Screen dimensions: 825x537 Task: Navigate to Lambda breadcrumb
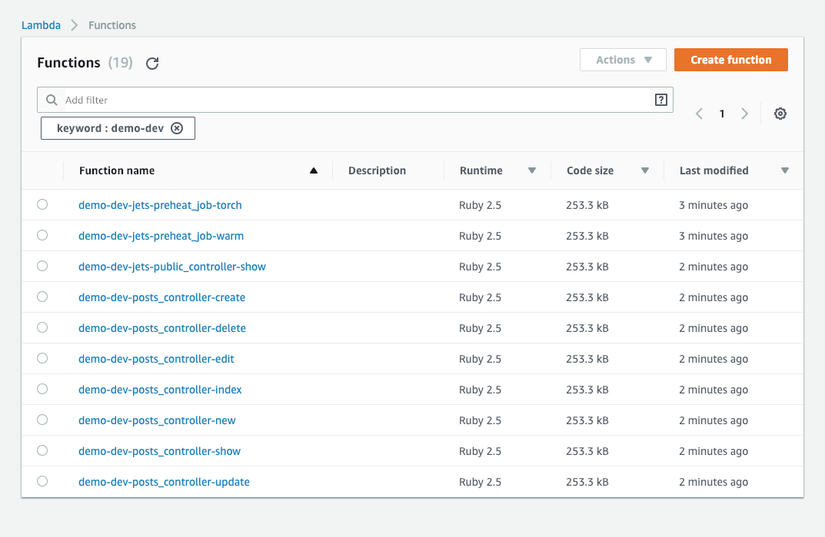tap(41, 25)
